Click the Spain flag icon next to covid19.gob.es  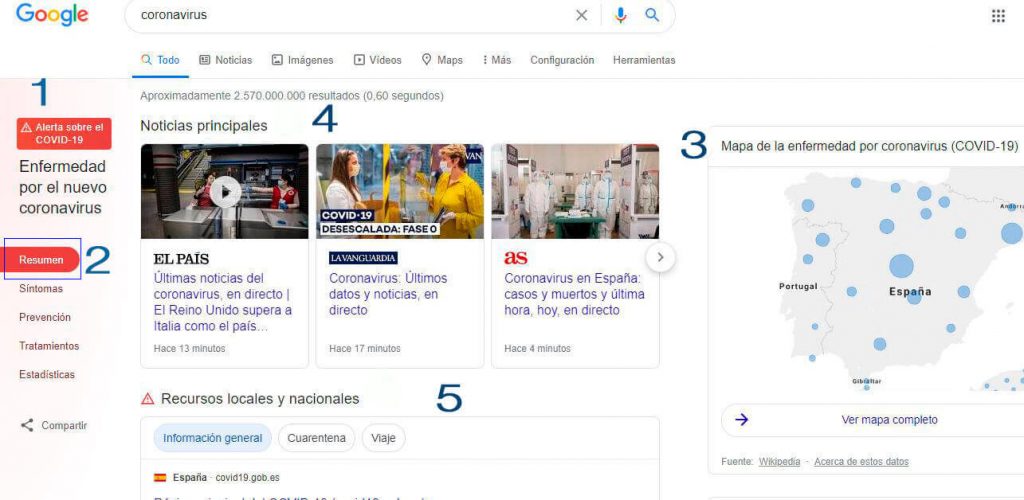coord(160,478)
